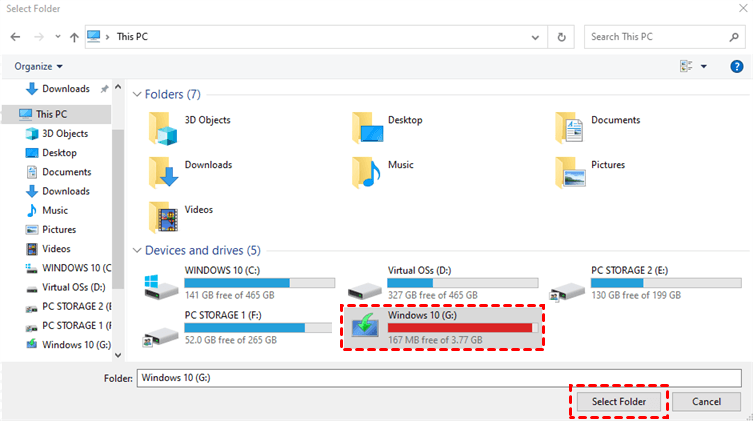The image size is (753, 421).
Task: Select the Documents folder icon
Action: pyautogui.click(x=570, y=128)
